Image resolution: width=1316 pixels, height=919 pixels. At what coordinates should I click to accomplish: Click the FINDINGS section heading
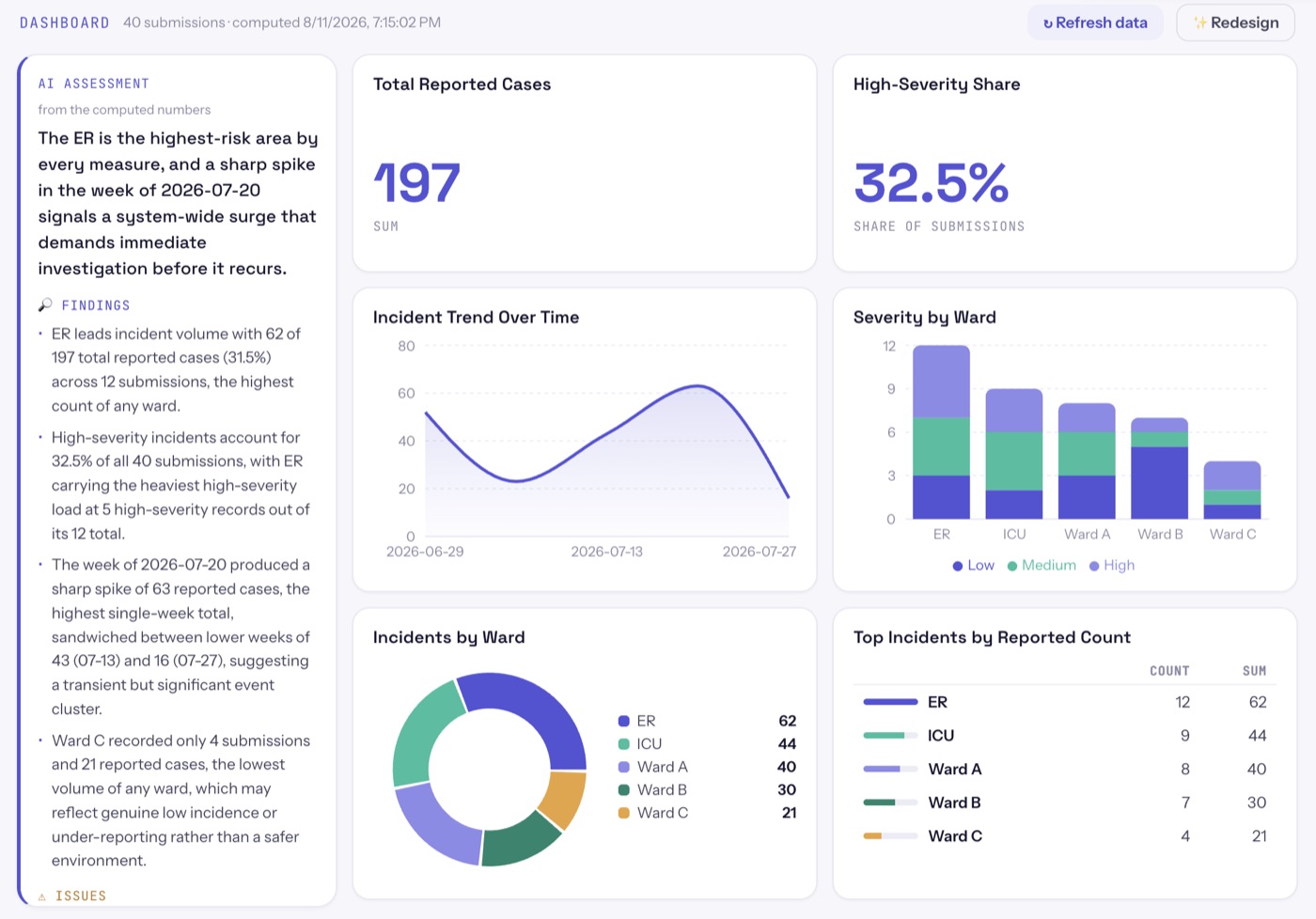tap(96, 305)
